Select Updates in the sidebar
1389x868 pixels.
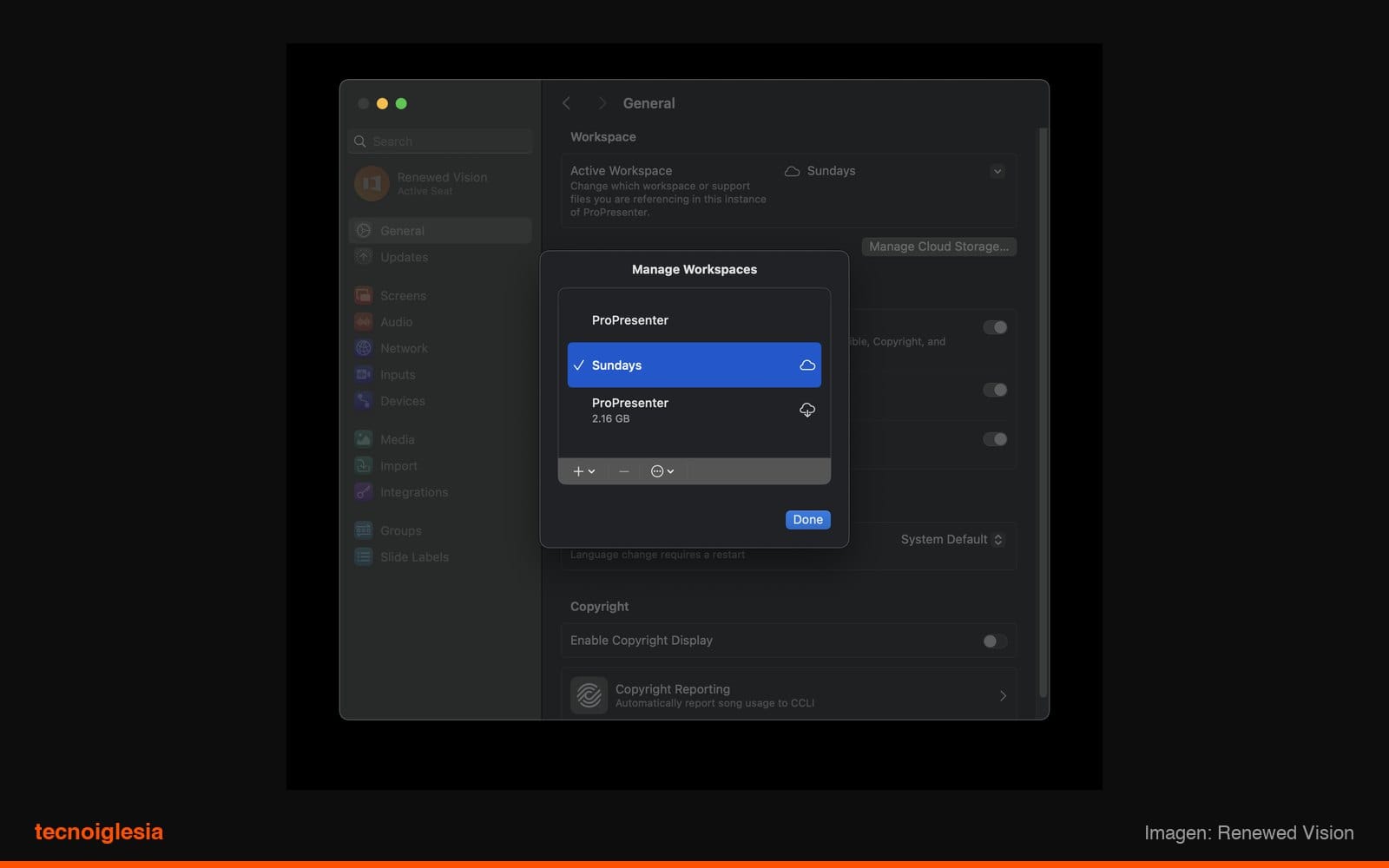pyautogui.click(x=440, y=257)
